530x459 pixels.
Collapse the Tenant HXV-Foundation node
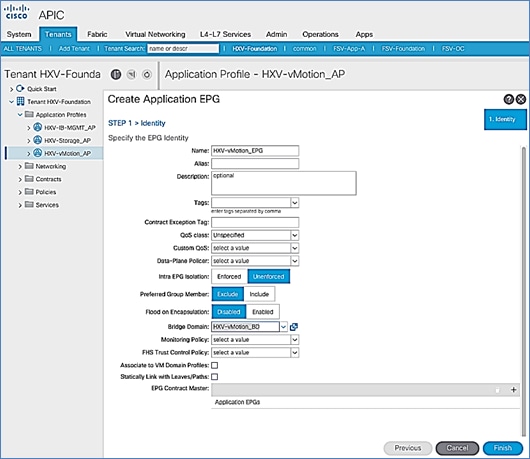pos(11,102)
